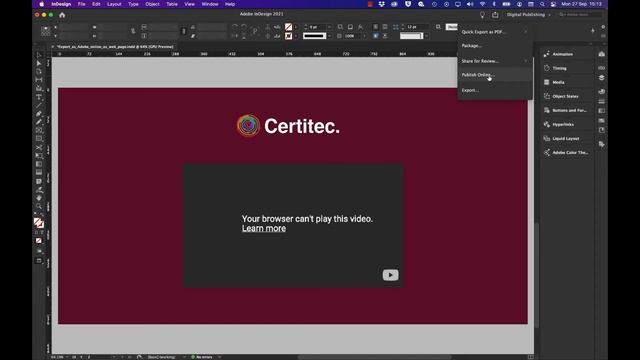Open the Share export icon

click(495, 15)
